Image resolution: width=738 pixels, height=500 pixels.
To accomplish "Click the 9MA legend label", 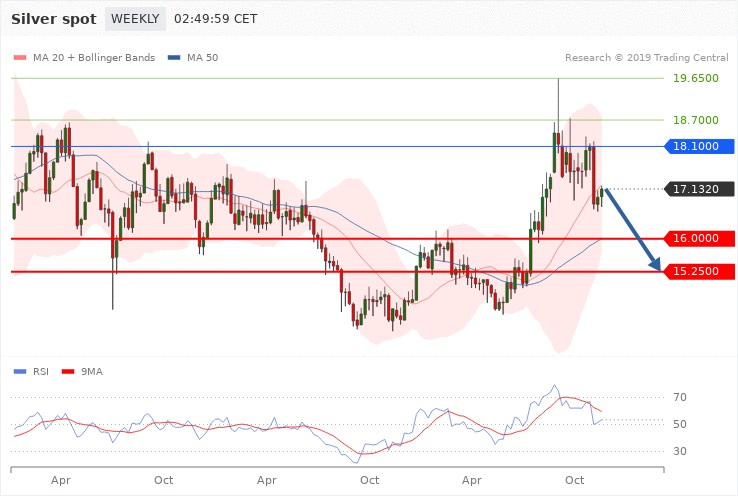I will pos(92,371).
